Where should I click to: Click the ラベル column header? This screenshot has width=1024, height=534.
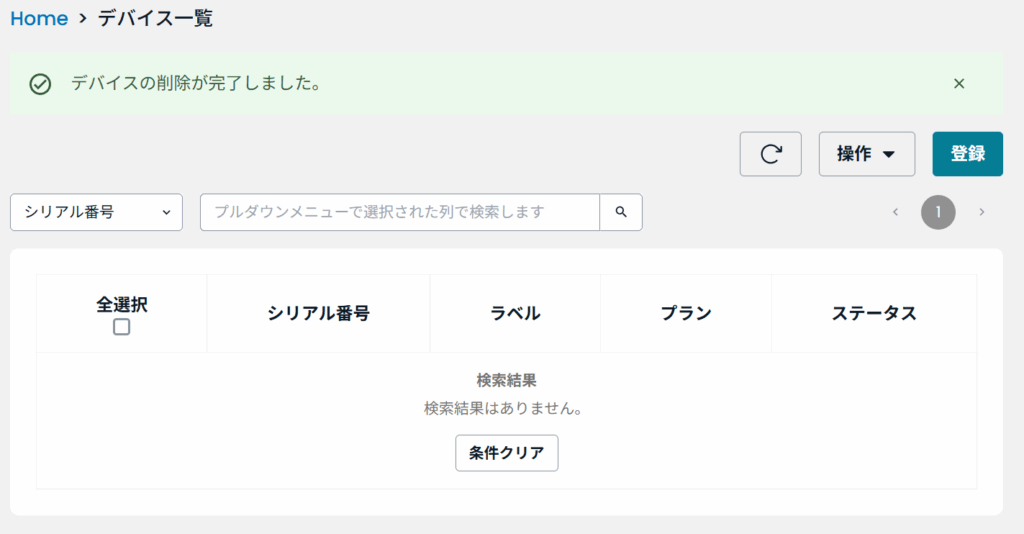pyautogui.click(x=515, y=313)
